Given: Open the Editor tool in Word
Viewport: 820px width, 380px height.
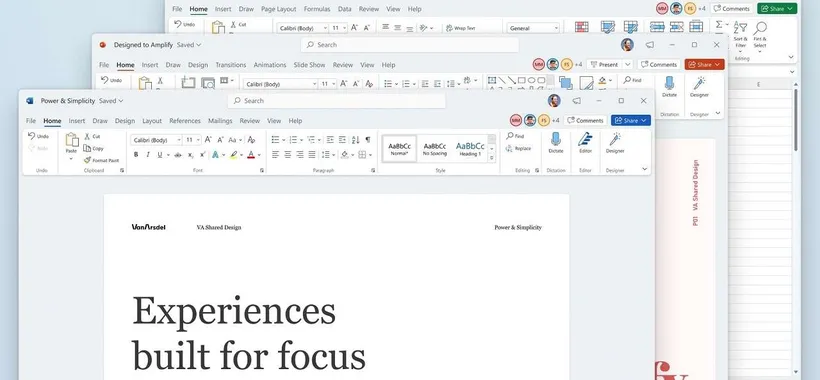Looking at the screenshot, I should (x=585, y=143).
